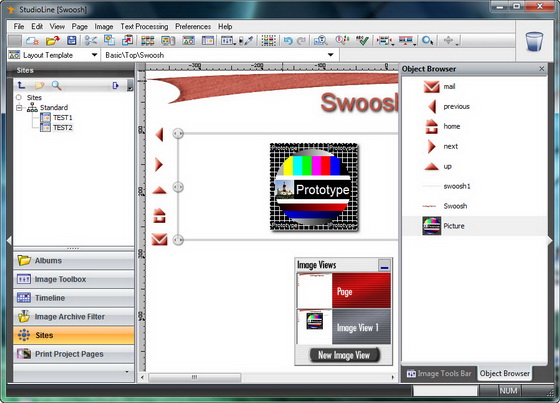Click the previous left-arrow on canvas

point(159,135)
